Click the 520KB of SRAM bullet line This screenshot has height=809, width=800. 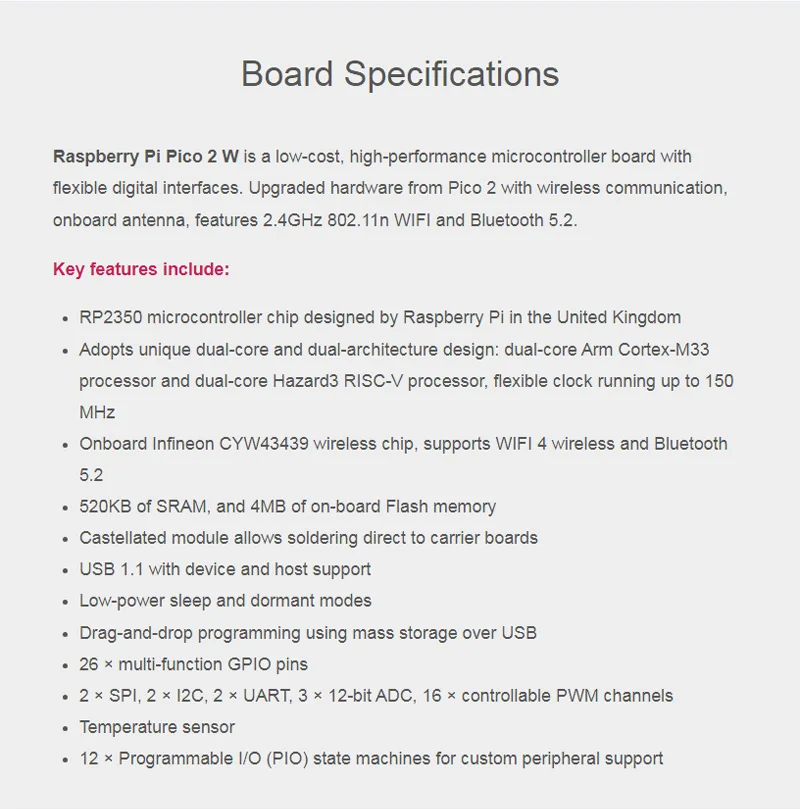287,506
